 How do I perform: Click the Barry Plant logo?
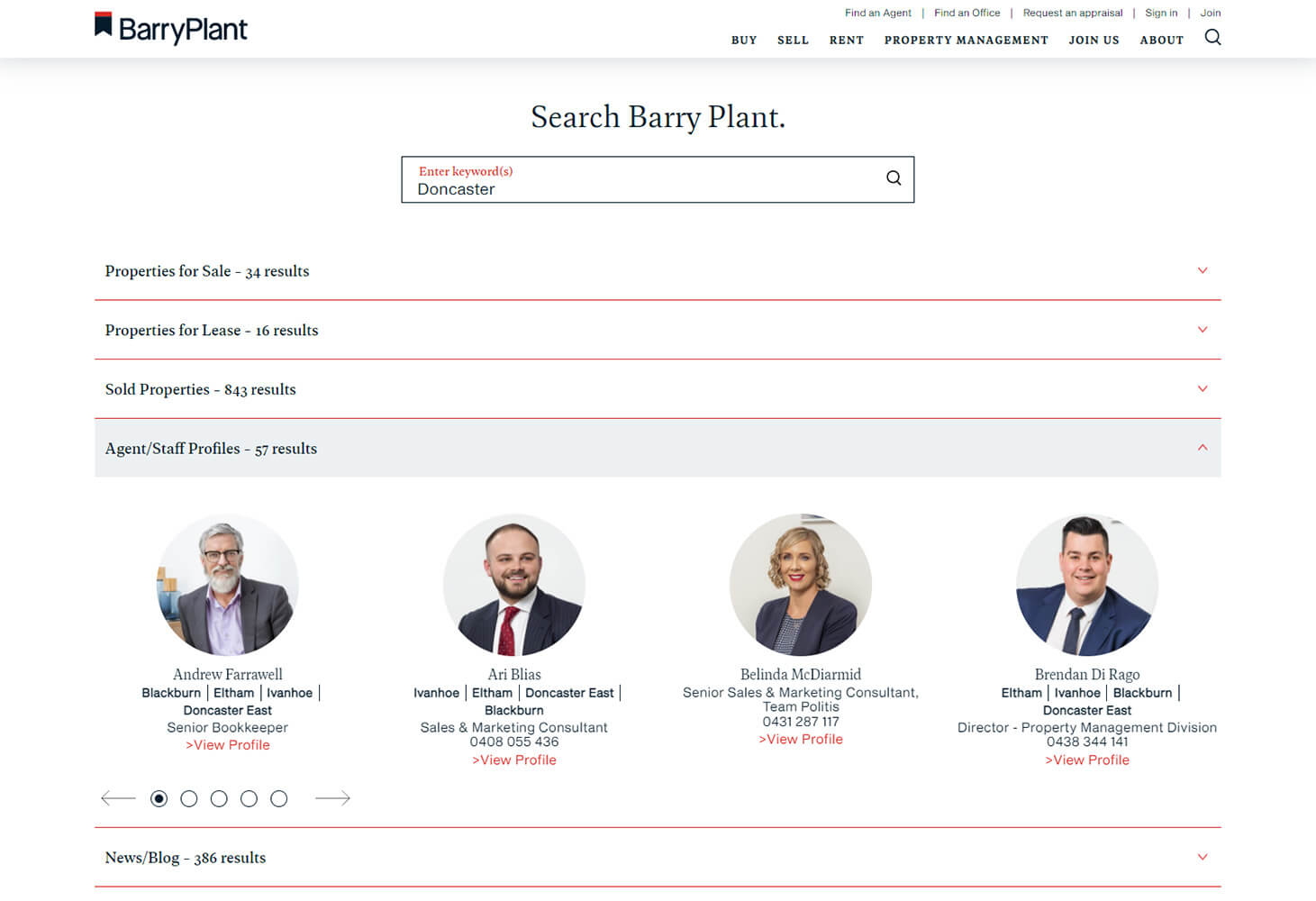coord(171,28)
